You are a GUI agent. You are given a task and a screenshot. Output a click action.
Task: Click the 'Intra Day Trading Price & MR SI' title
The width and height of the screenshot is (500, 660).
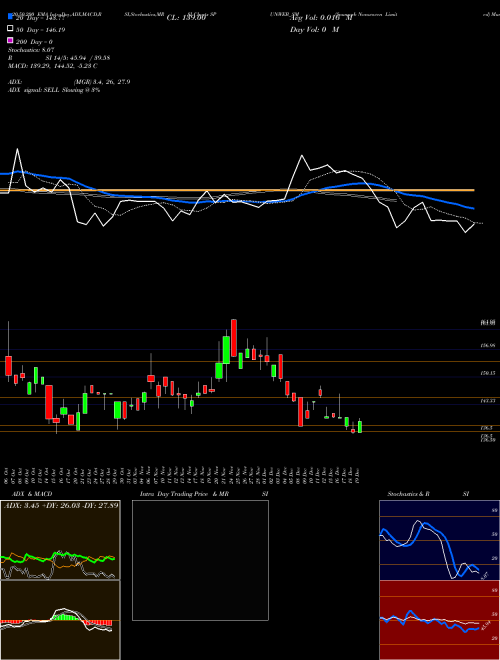click(x=204, y=494)
